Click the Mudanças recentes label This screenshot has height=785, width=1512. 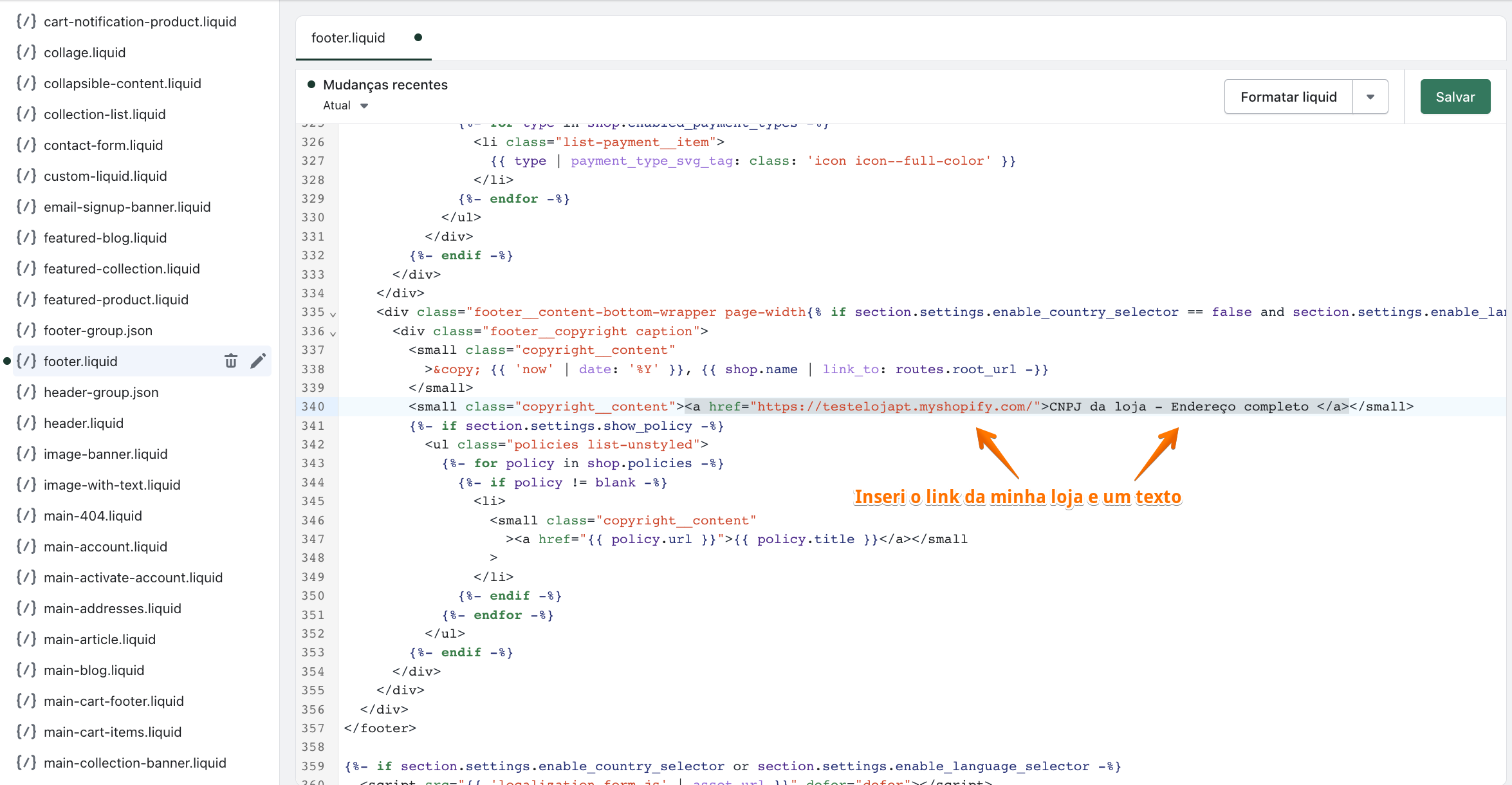(385, 84)
